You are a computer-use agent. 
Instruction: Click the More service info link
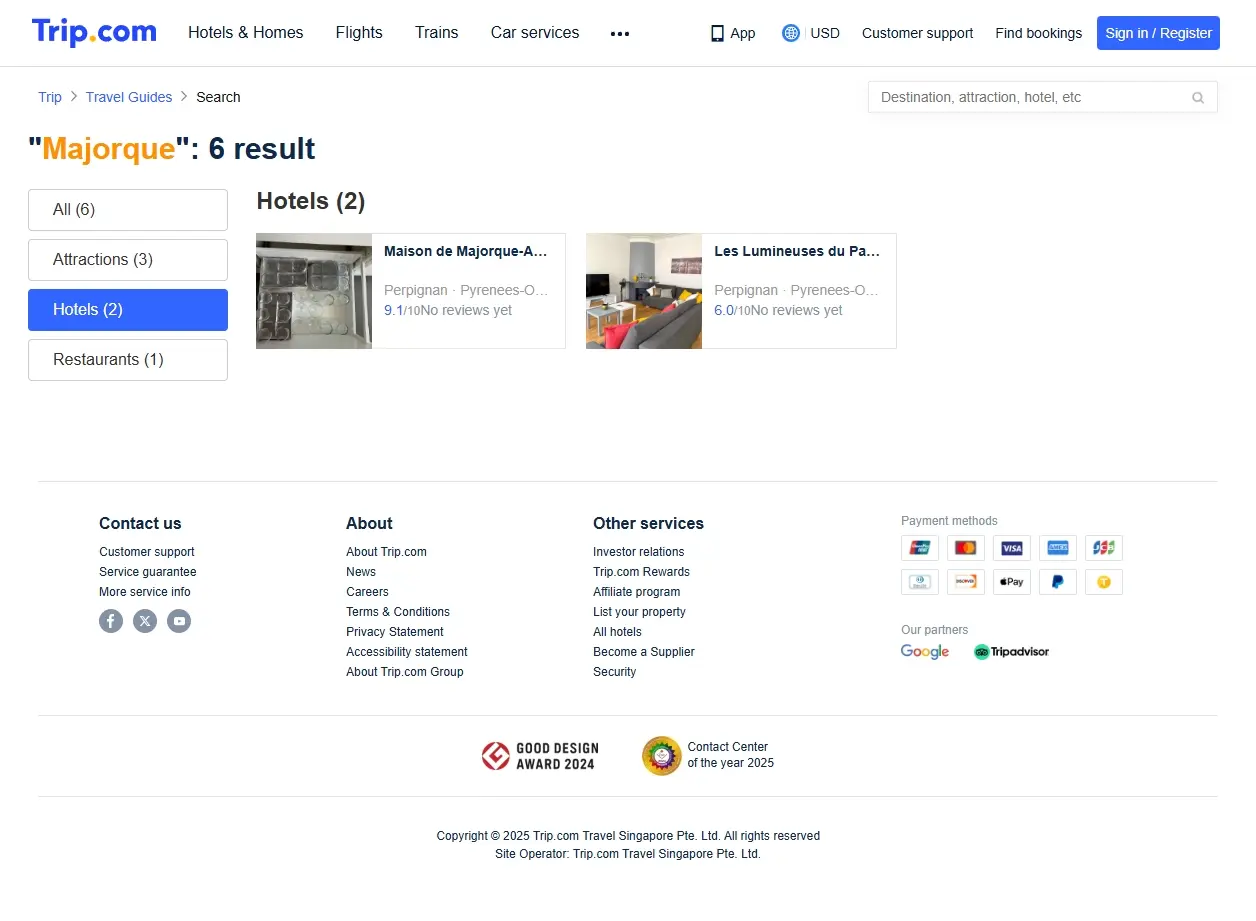(145, 592)
